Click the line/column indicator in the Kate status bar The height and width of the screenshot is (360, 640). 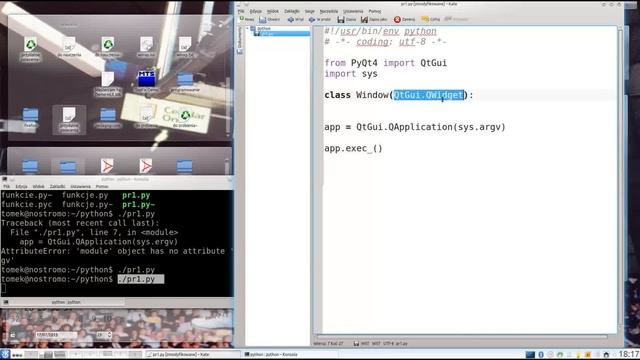pyautogui.click(x=329, y=344)
